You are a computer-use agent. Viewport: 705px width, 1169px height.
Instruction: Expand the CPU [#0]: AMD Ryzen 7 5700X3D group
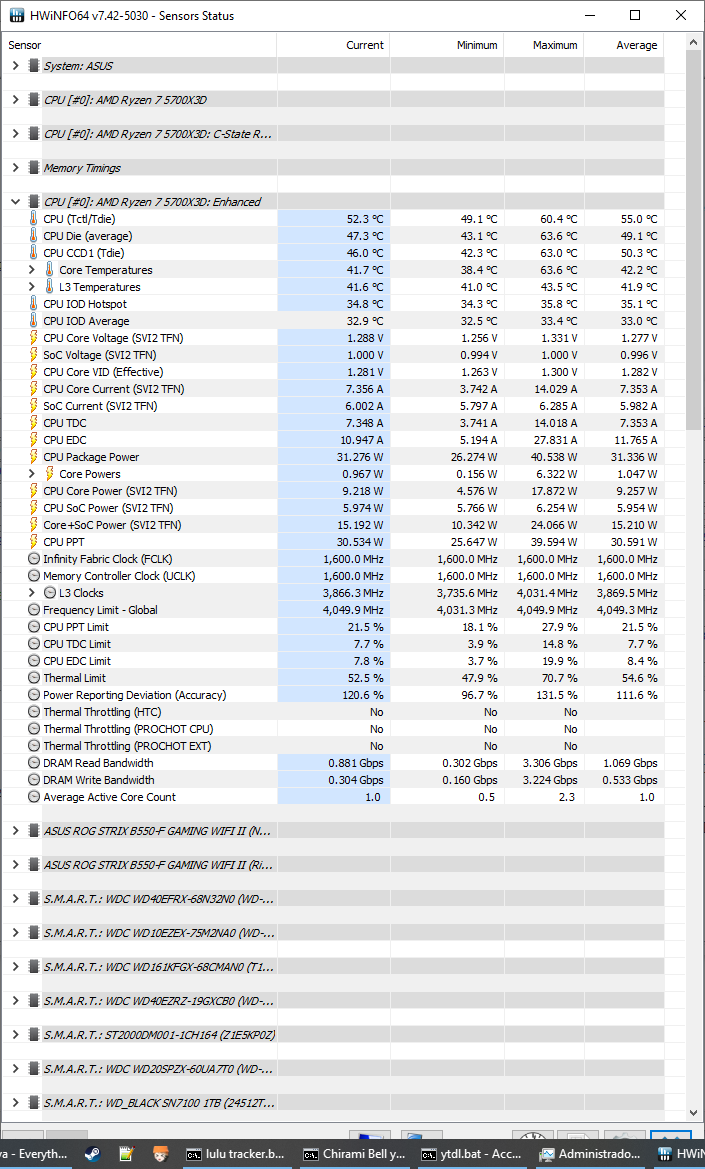coord(15,99)
